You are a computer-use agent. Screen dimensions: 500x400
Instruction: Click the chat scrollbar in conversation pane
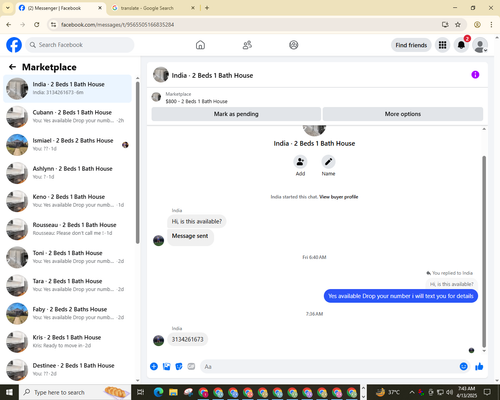[484, 252]
